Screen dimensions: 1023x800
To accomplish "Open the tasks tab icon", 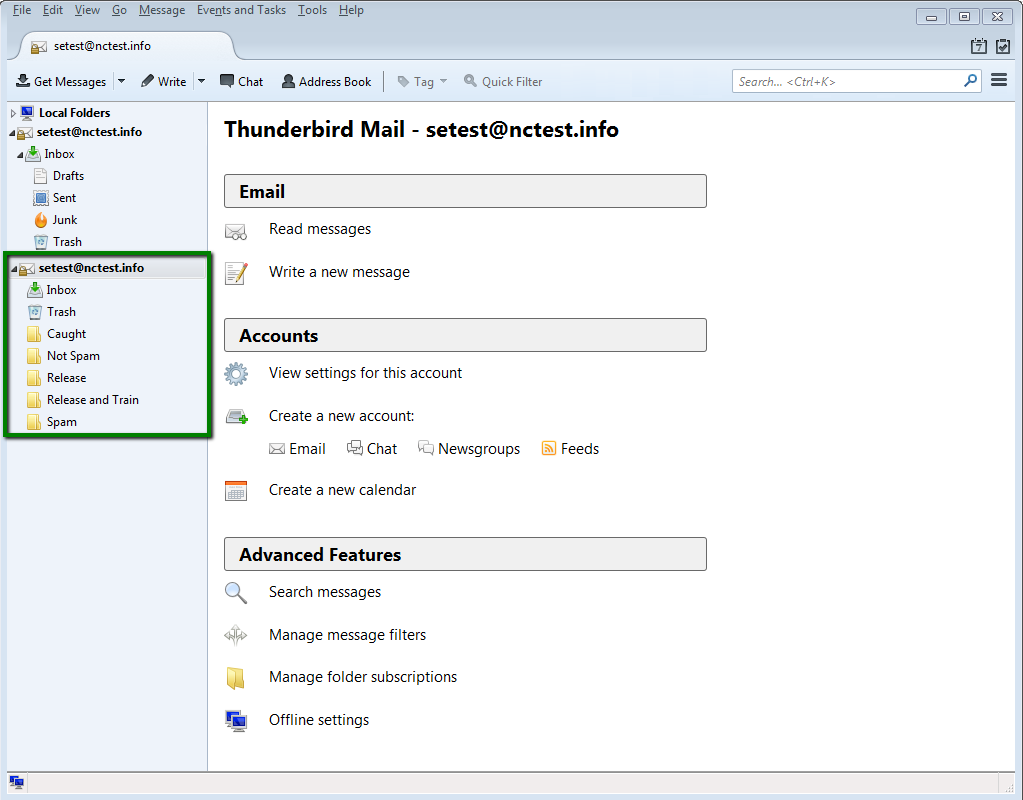I will [1003, 46].
